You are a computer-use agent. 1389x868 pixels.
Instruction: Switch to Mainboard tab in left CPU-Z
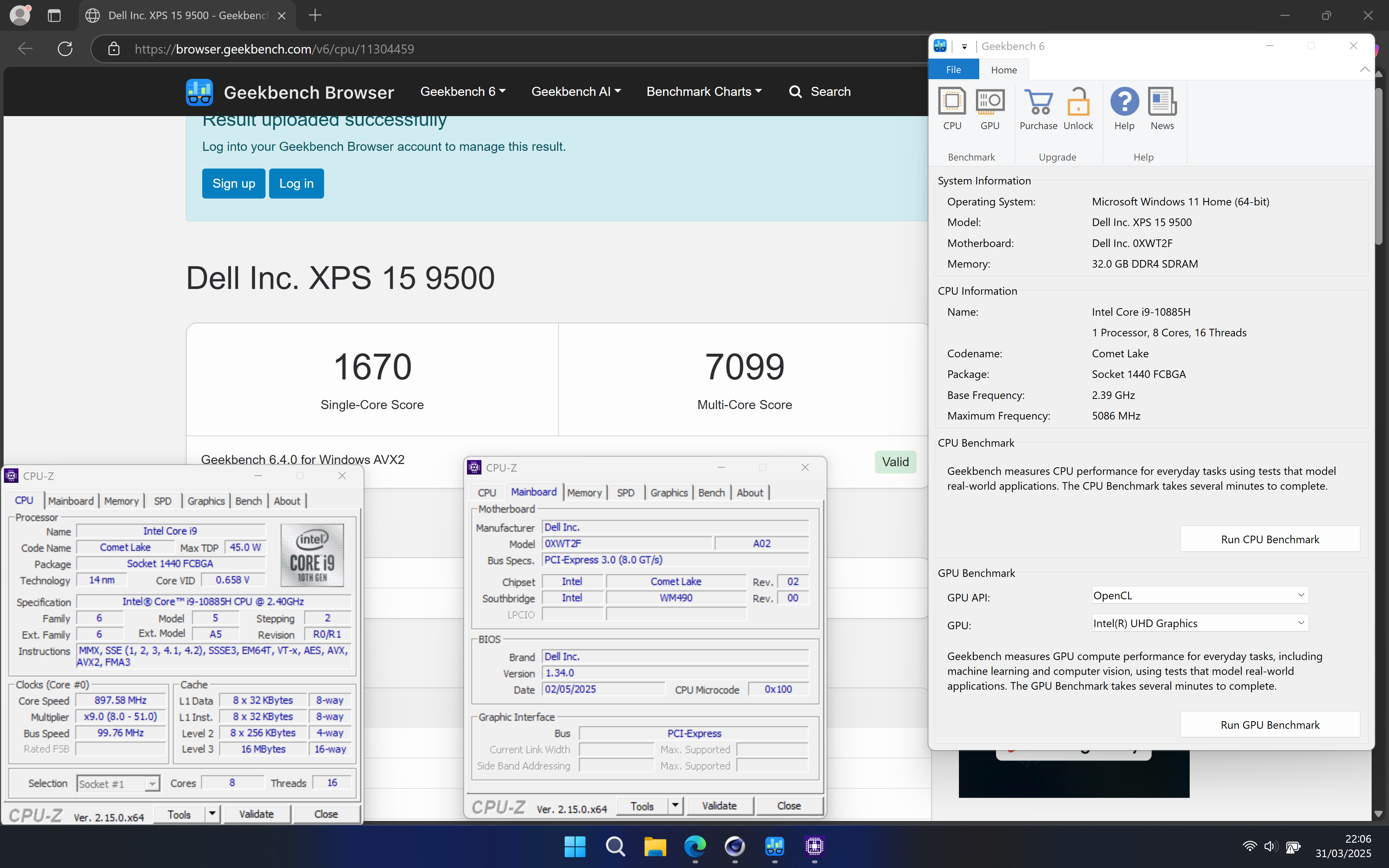[71, 501]
